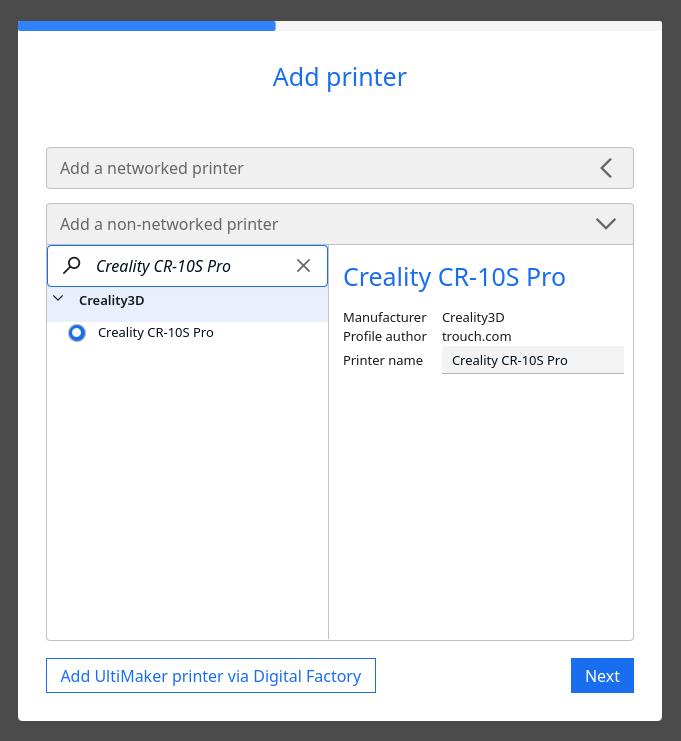Screen dimensions: 681x741
Task: Click the Add a non-networked printer label
Action: tap(169, 224)
